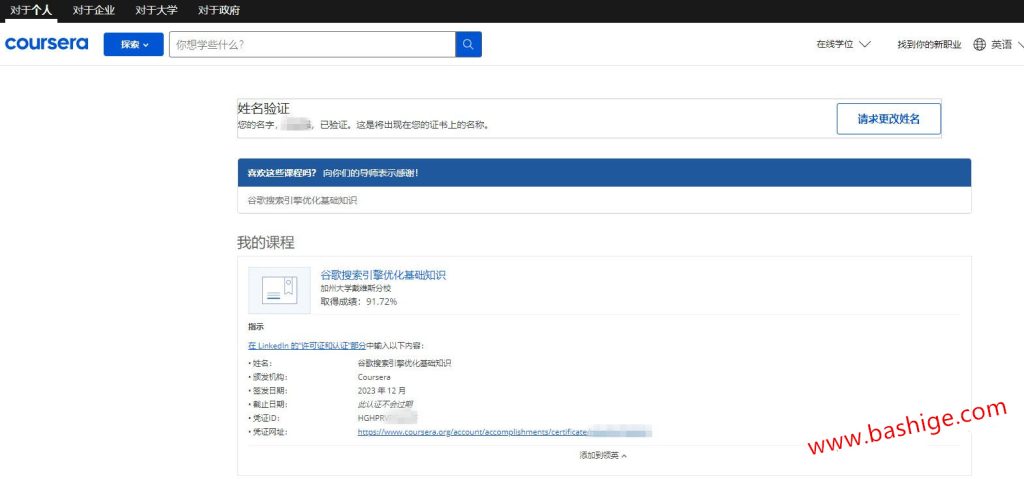Click the 姓名验证 heading
This screenshot has width=1024, height=479.
[264, 108]
